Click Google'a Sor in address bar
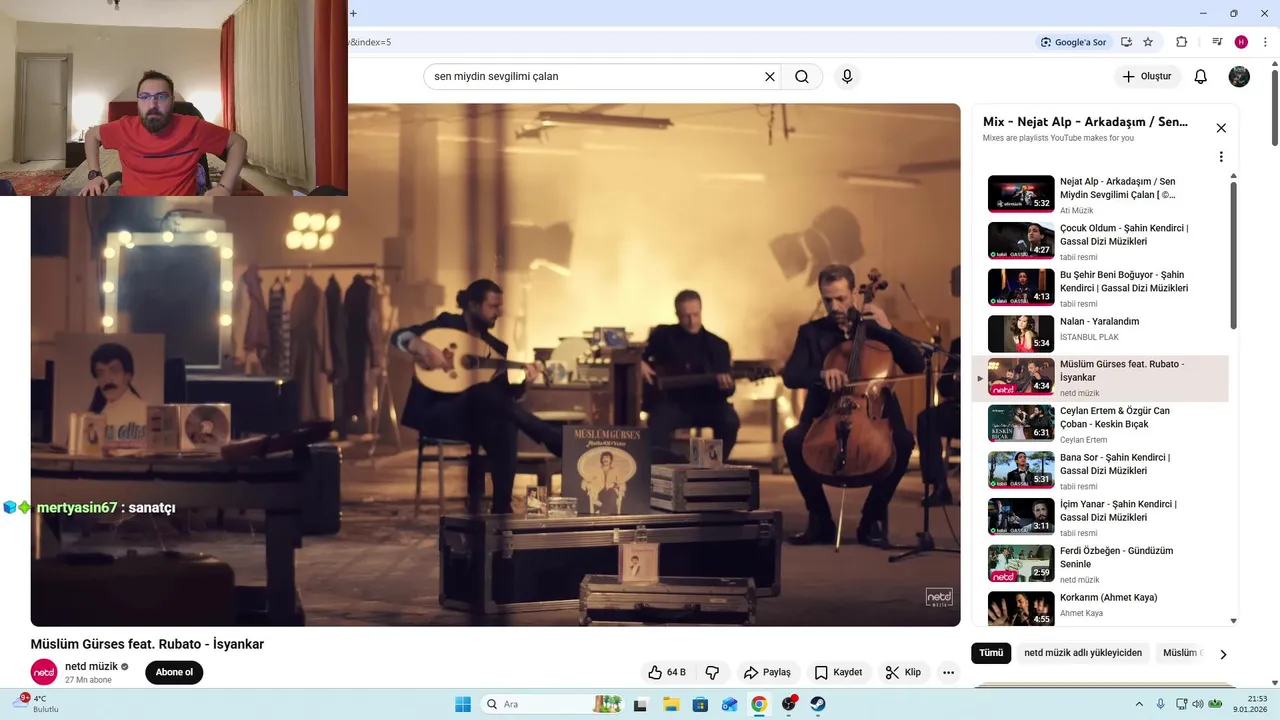 tap(1073, 42)
